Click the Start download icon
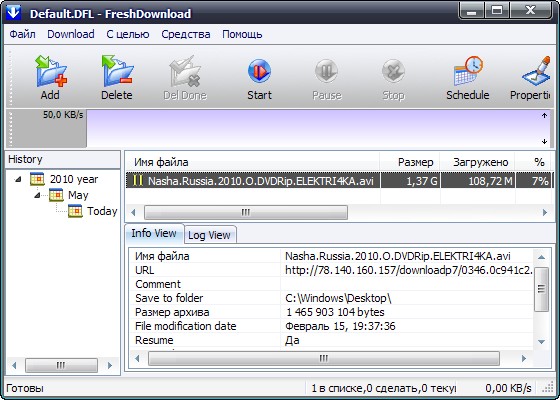 tap(259, 71)
